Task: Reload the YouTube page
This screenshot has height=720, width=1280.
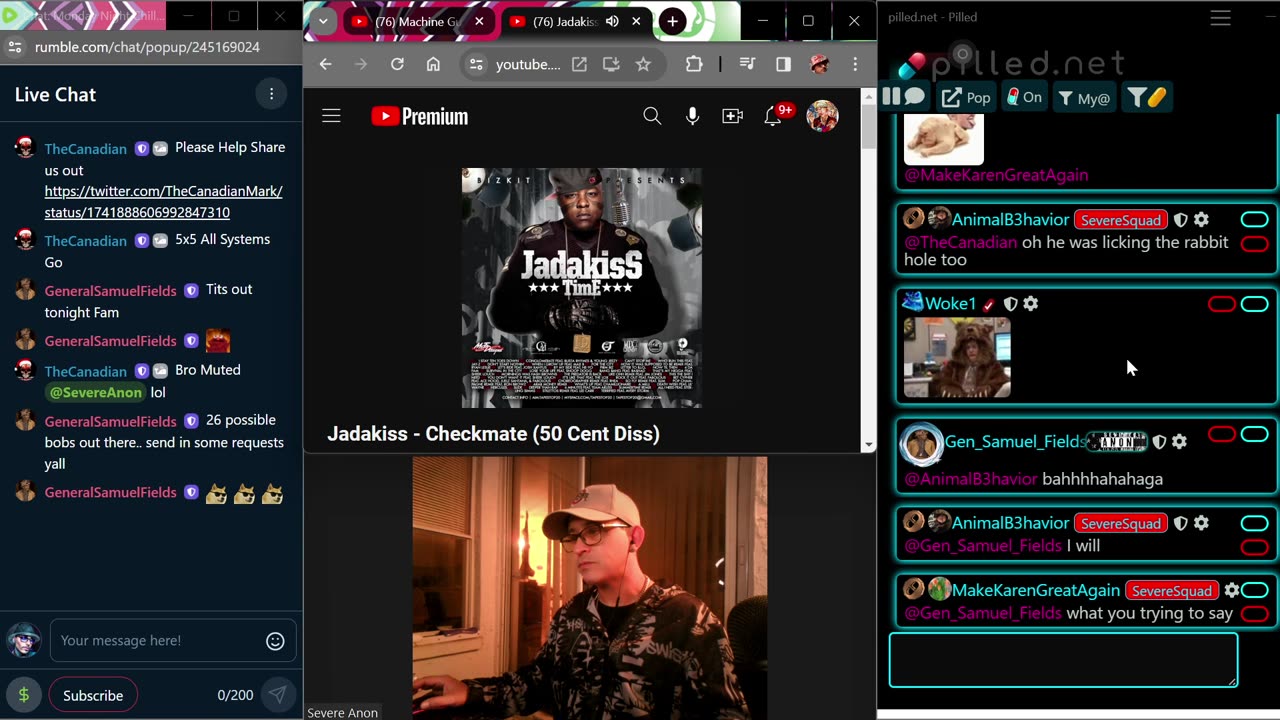Action: pos(397,64)
